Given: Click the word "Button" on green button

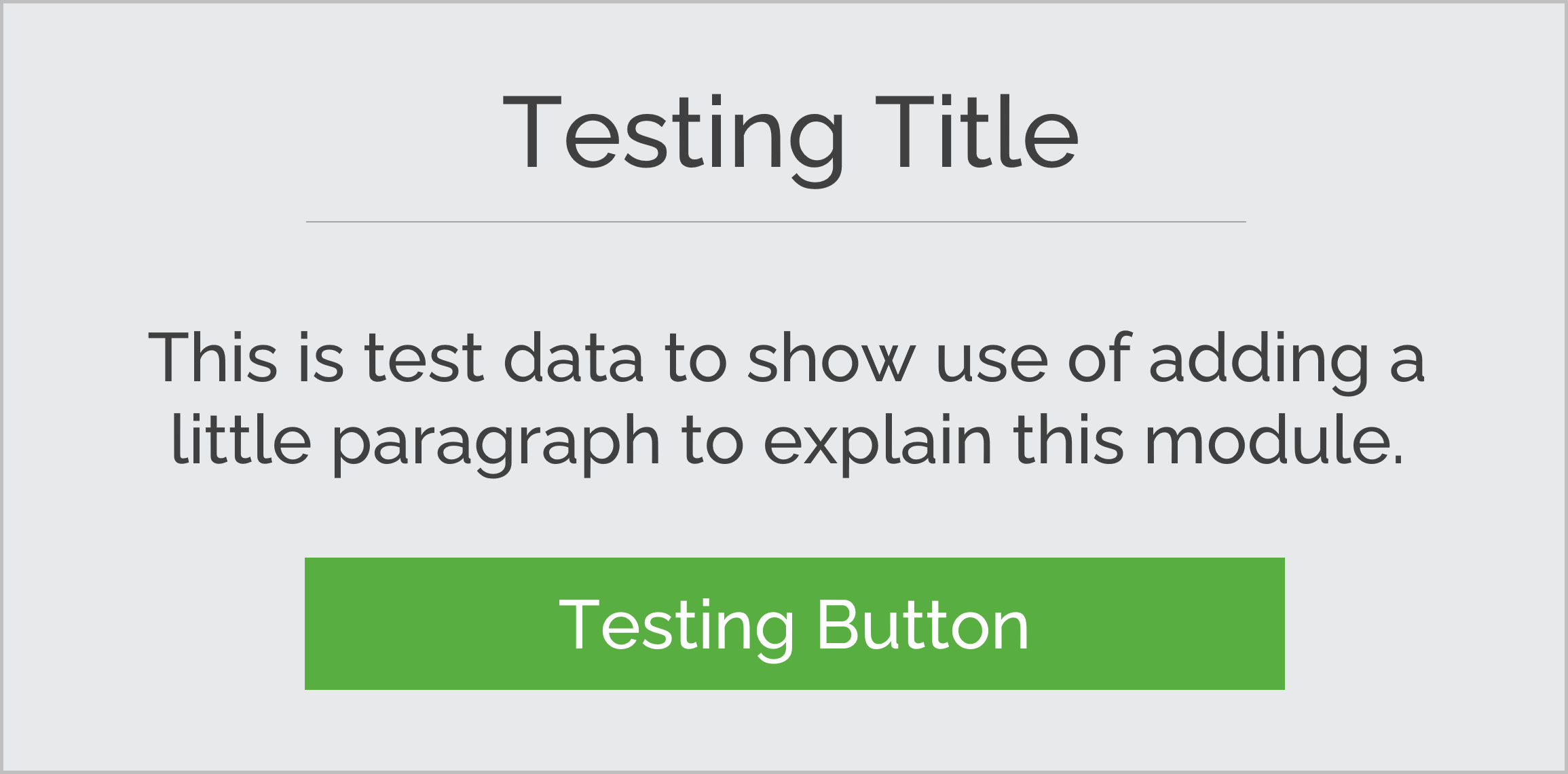Looking at the screenshot, I should click(923, 625).
